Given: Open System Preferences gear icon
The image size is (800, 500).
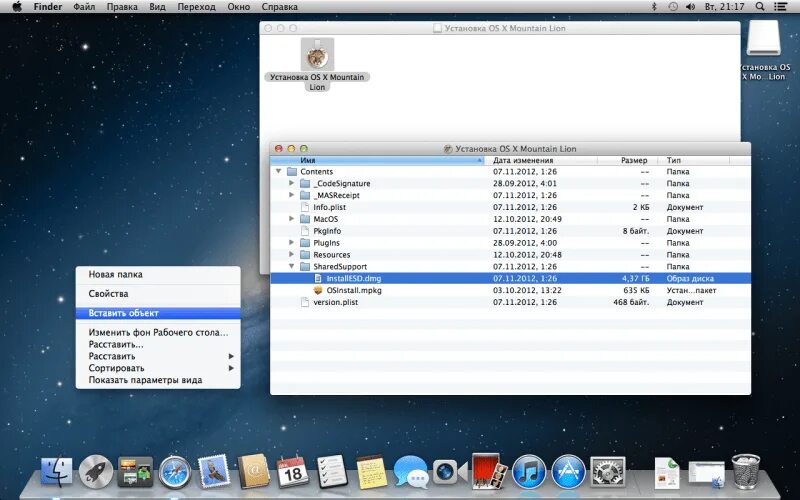Looking at the screenshot, I should point(608,472).
